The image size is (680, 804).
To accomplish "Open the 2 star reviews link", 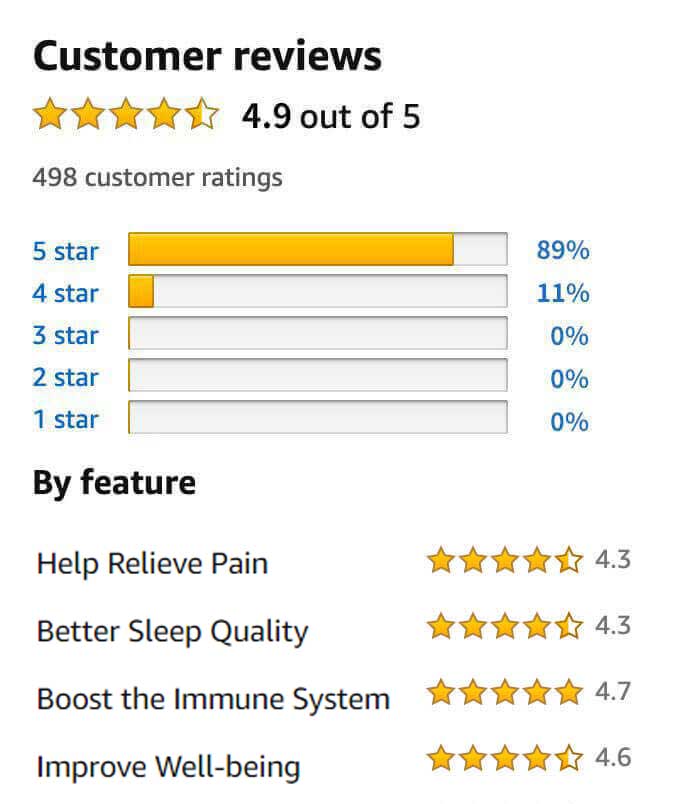I will tap(66, 377).
